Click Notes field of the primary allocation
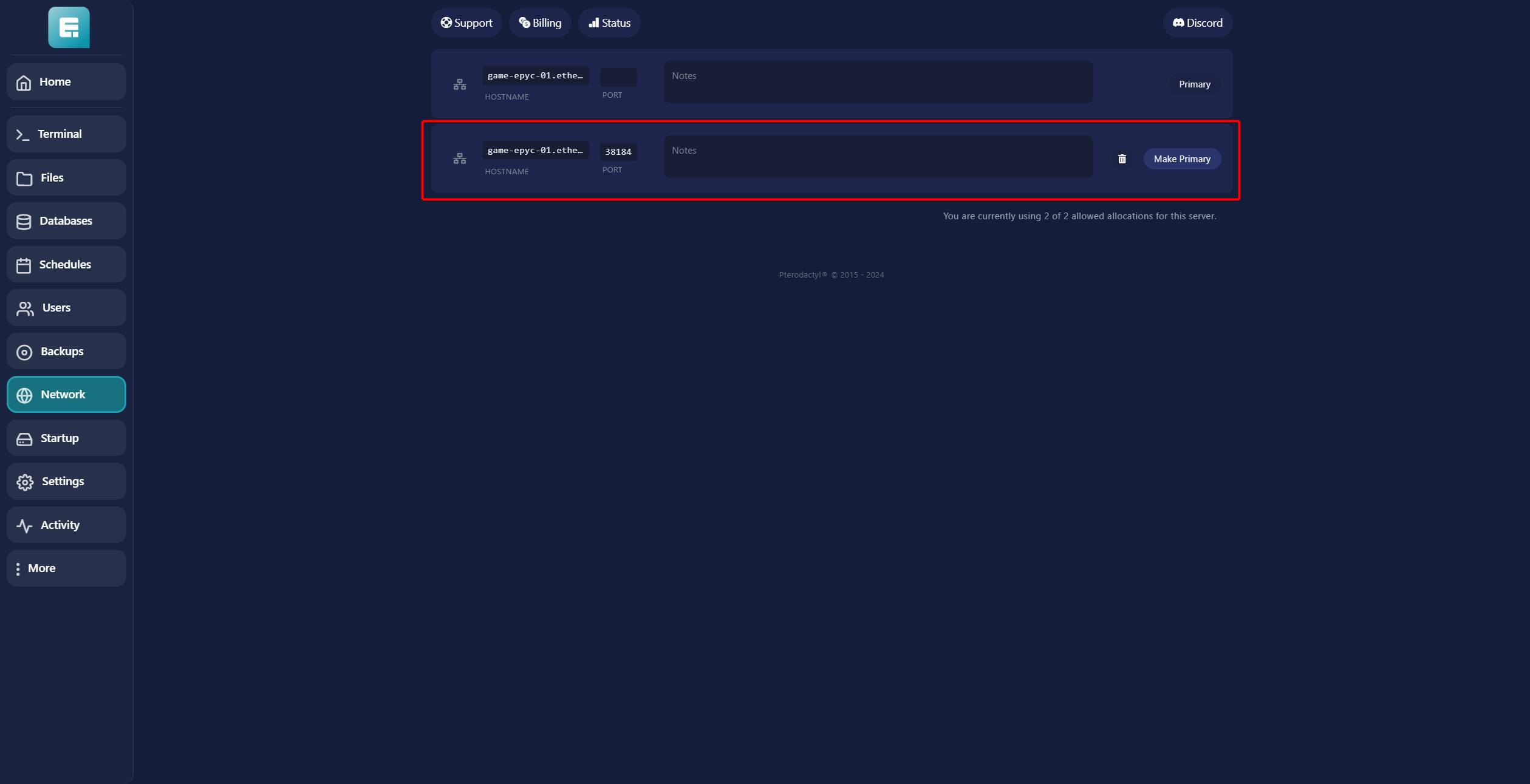 coord(878,82)
